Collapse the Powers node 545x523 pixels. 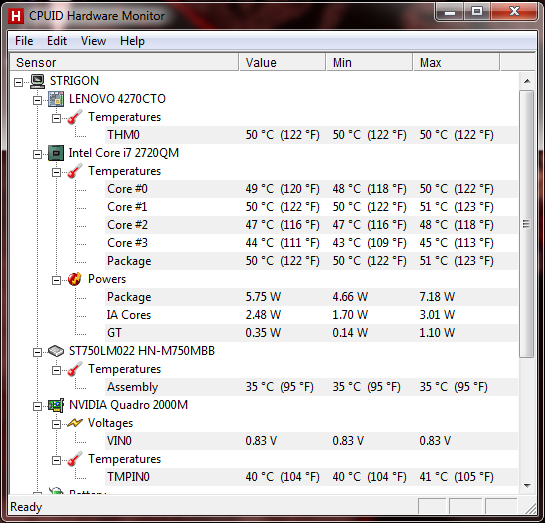[56, 280]
